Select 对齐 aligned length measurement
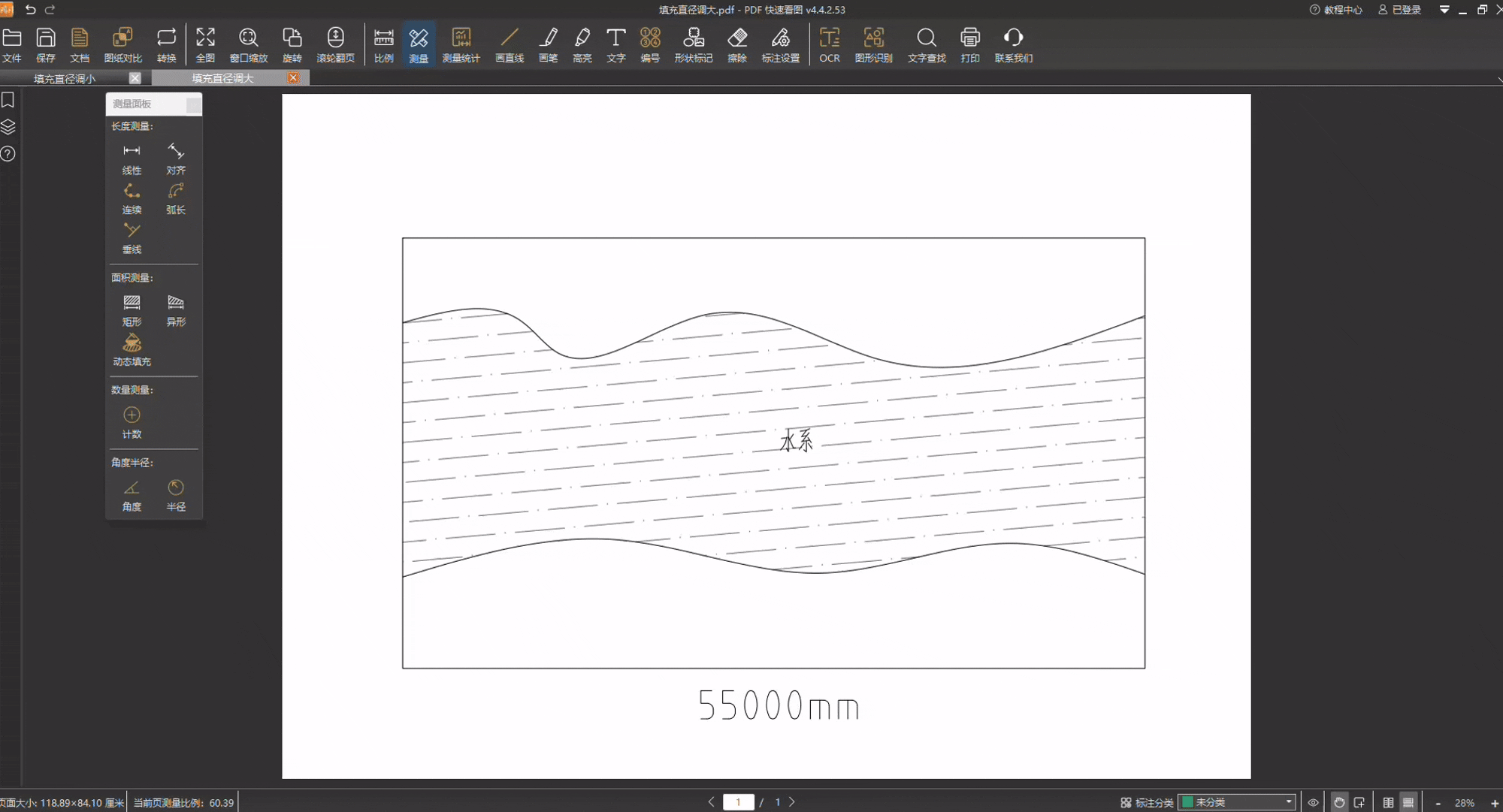This screenshot has height=812, width=1503. (x=176, y=159)
